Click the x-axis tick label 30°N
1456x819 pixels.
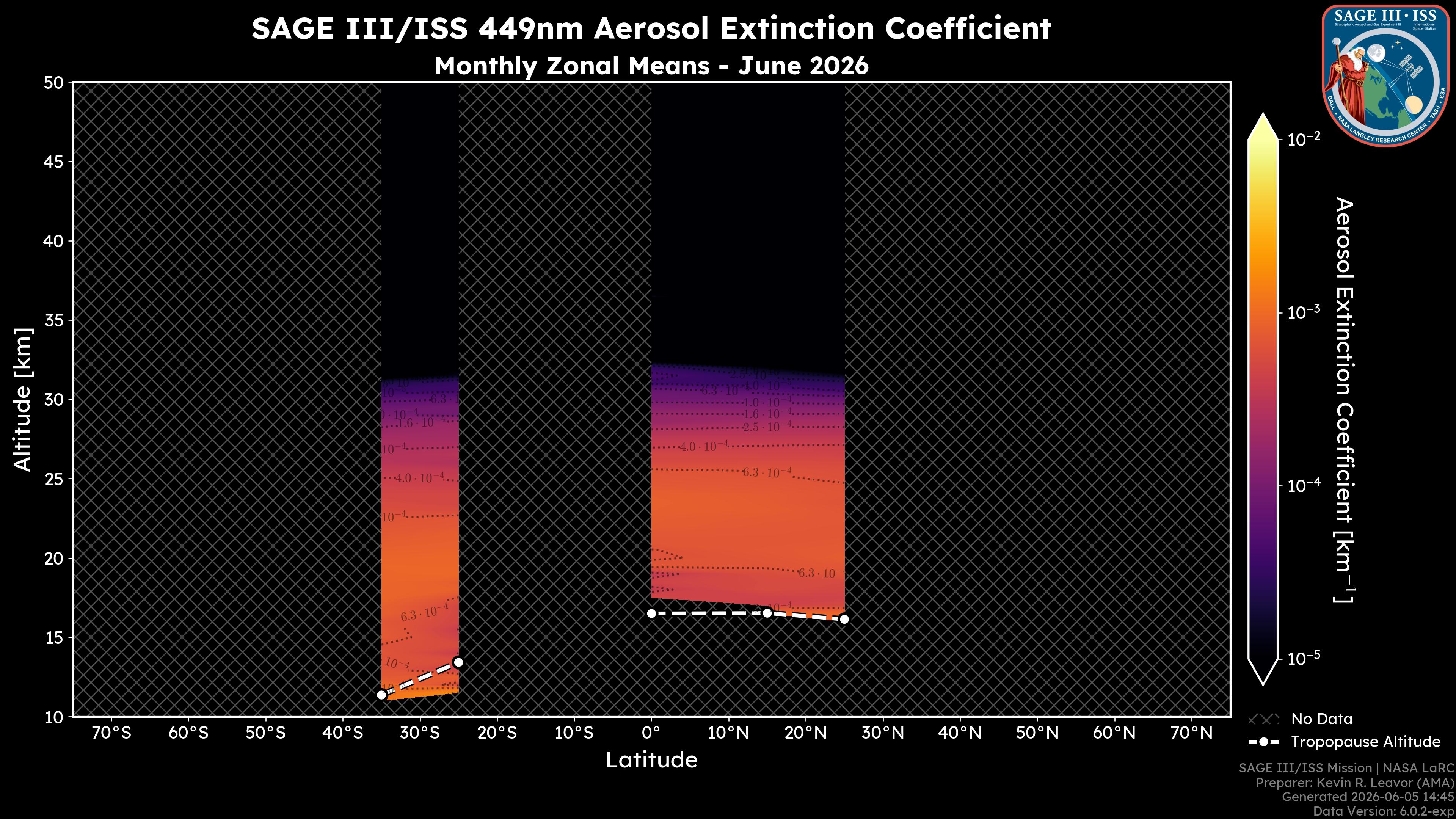point(883,733)
